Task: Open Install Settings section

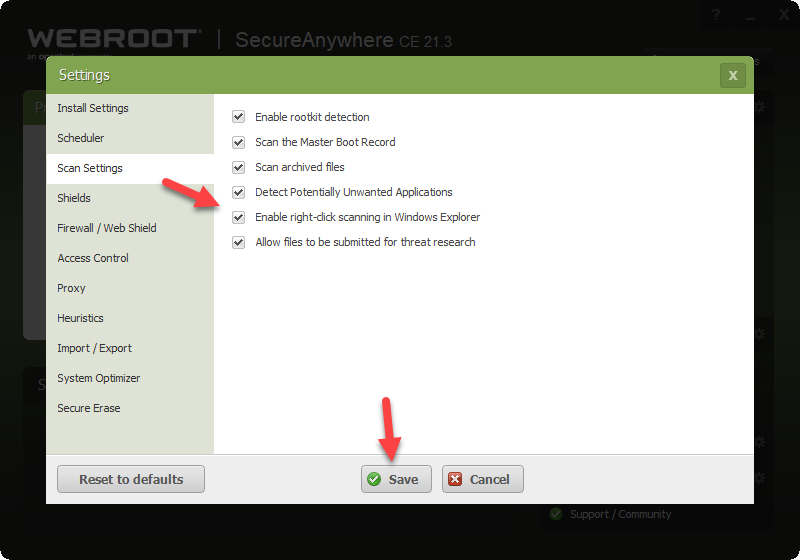Action: [x=130, y=108]
